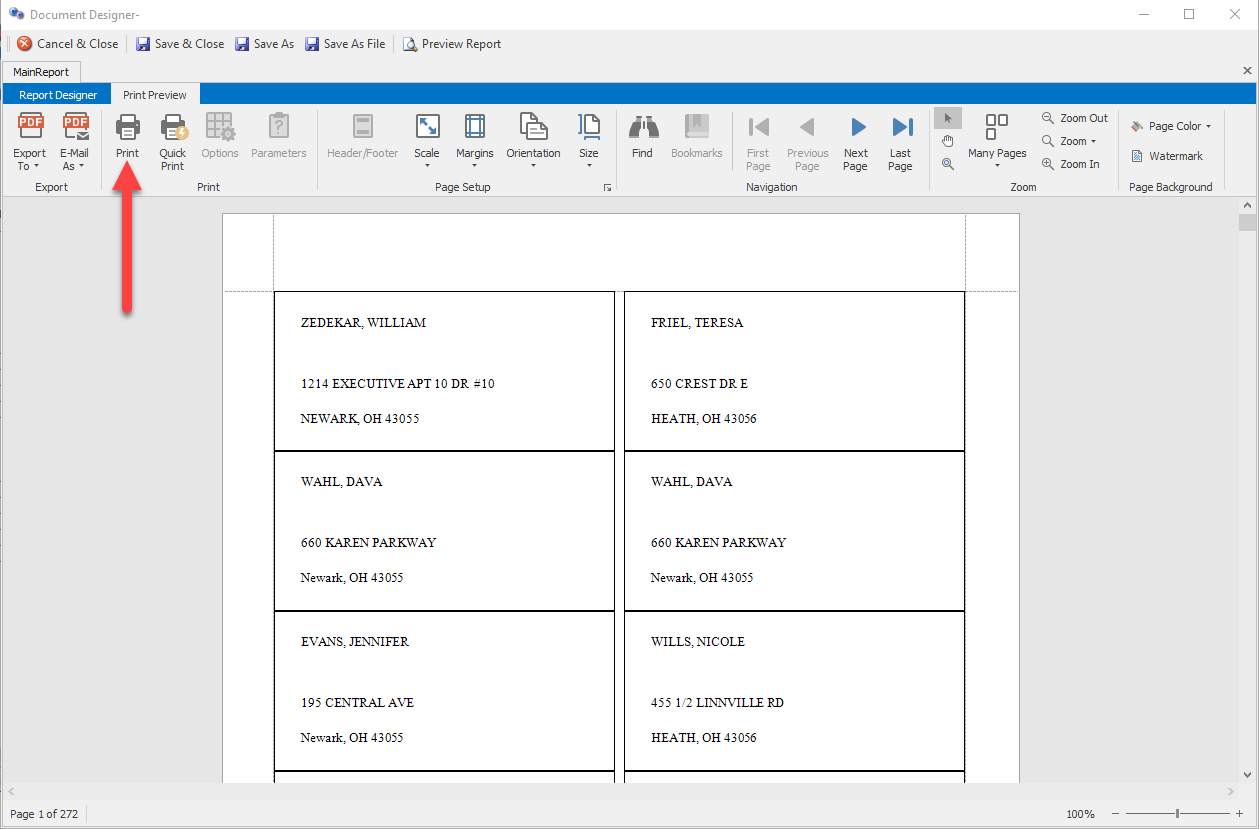This screenshot has height=829, width=1259.
Task: Click Save As File button
Action: (x=345, y=44)
